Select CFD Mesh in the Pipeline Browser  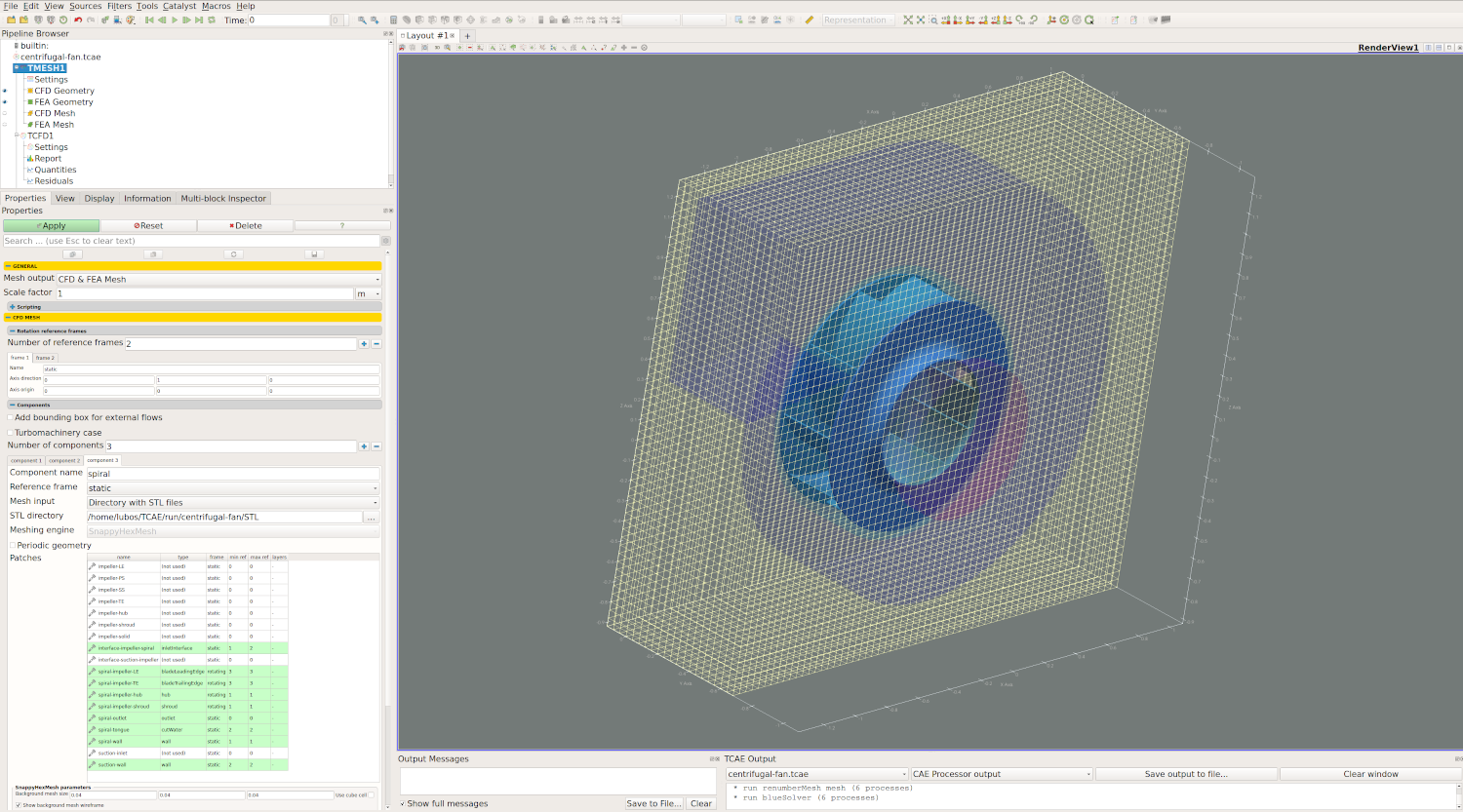(55, 114)
